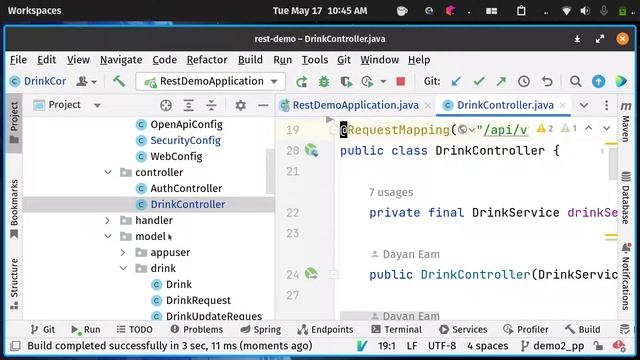Open the Navigate menu
The image size is (640, 360).
click(x=121, y=60)
